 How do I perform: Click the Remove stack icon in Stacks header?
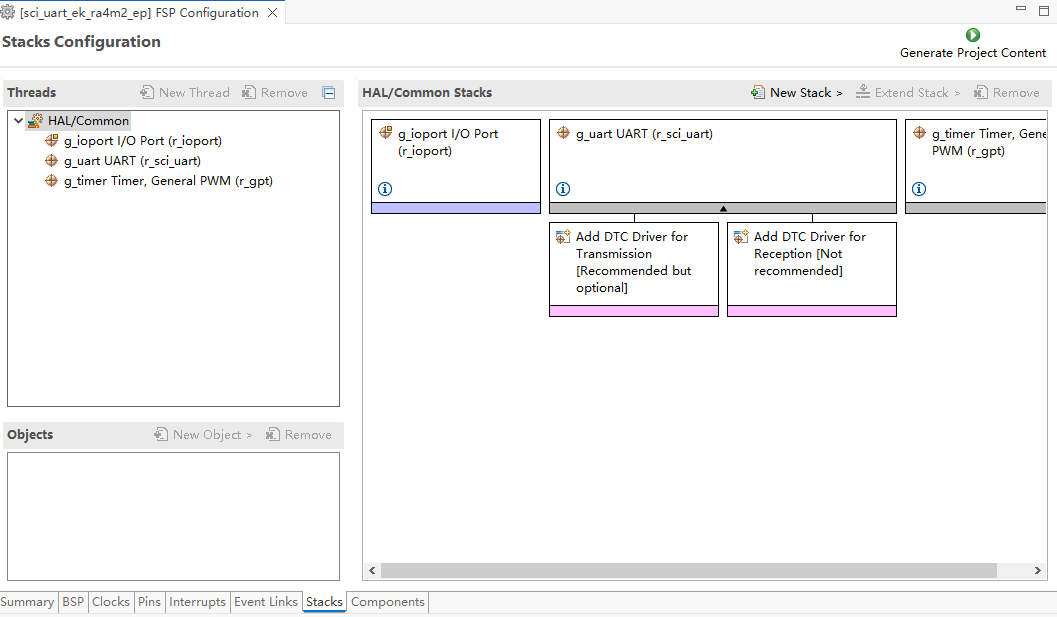980,92
